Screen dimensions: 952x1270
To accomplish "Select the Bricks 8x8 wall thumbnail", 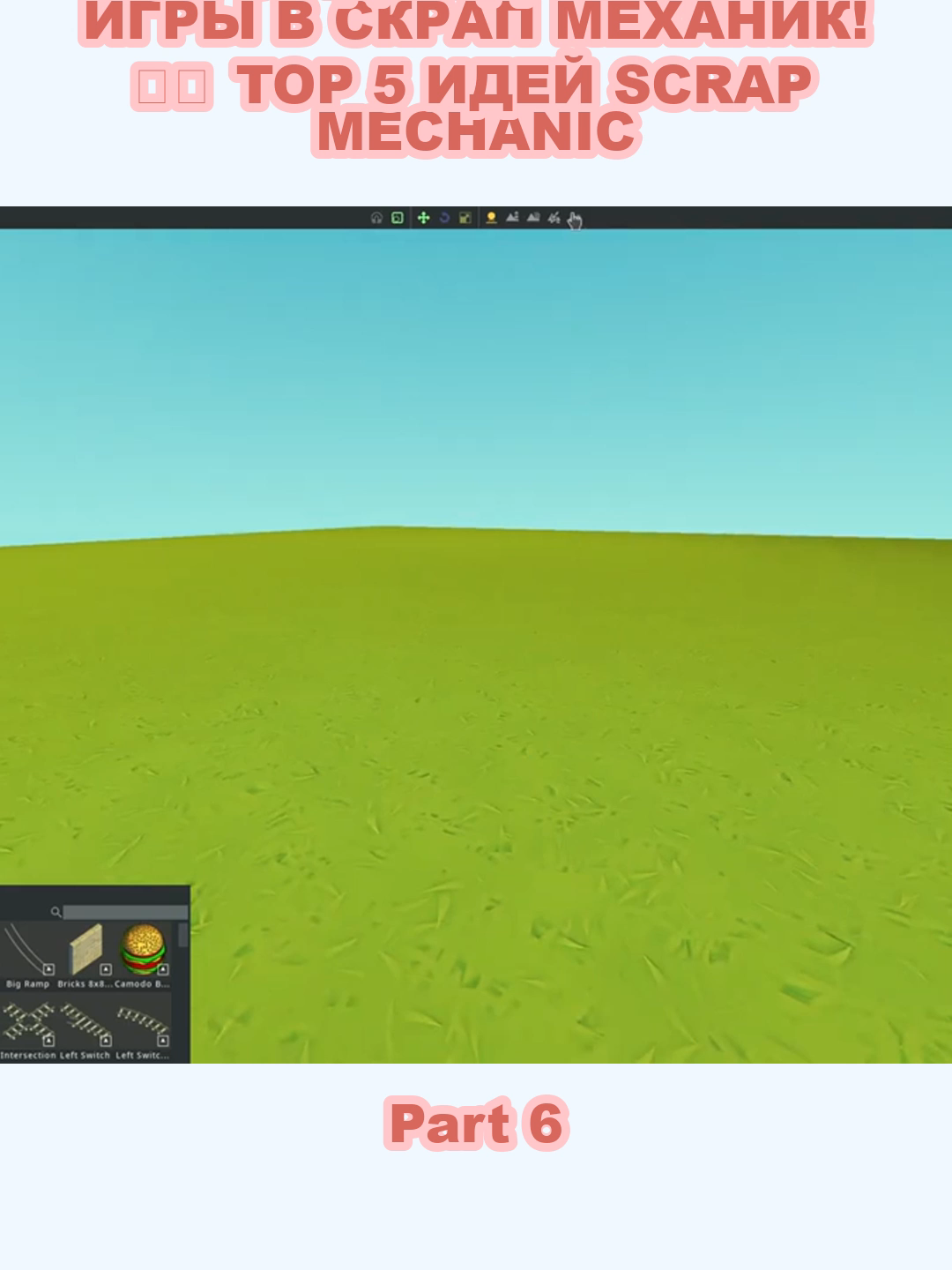I will (x=86, y=949).
